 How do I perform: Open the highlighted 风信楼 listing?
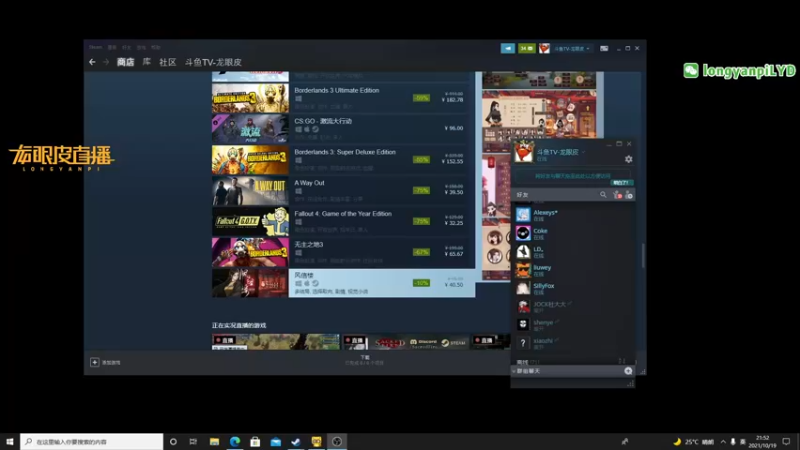(343, 283)
